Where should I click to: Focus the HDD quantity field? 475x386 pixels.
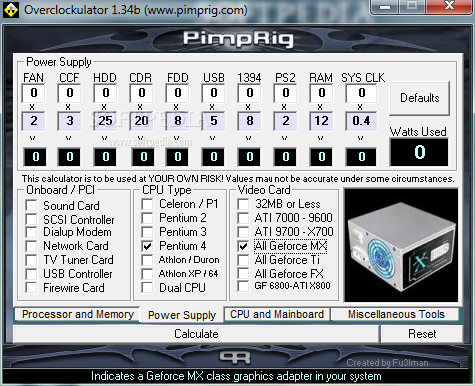pos(105,93)
